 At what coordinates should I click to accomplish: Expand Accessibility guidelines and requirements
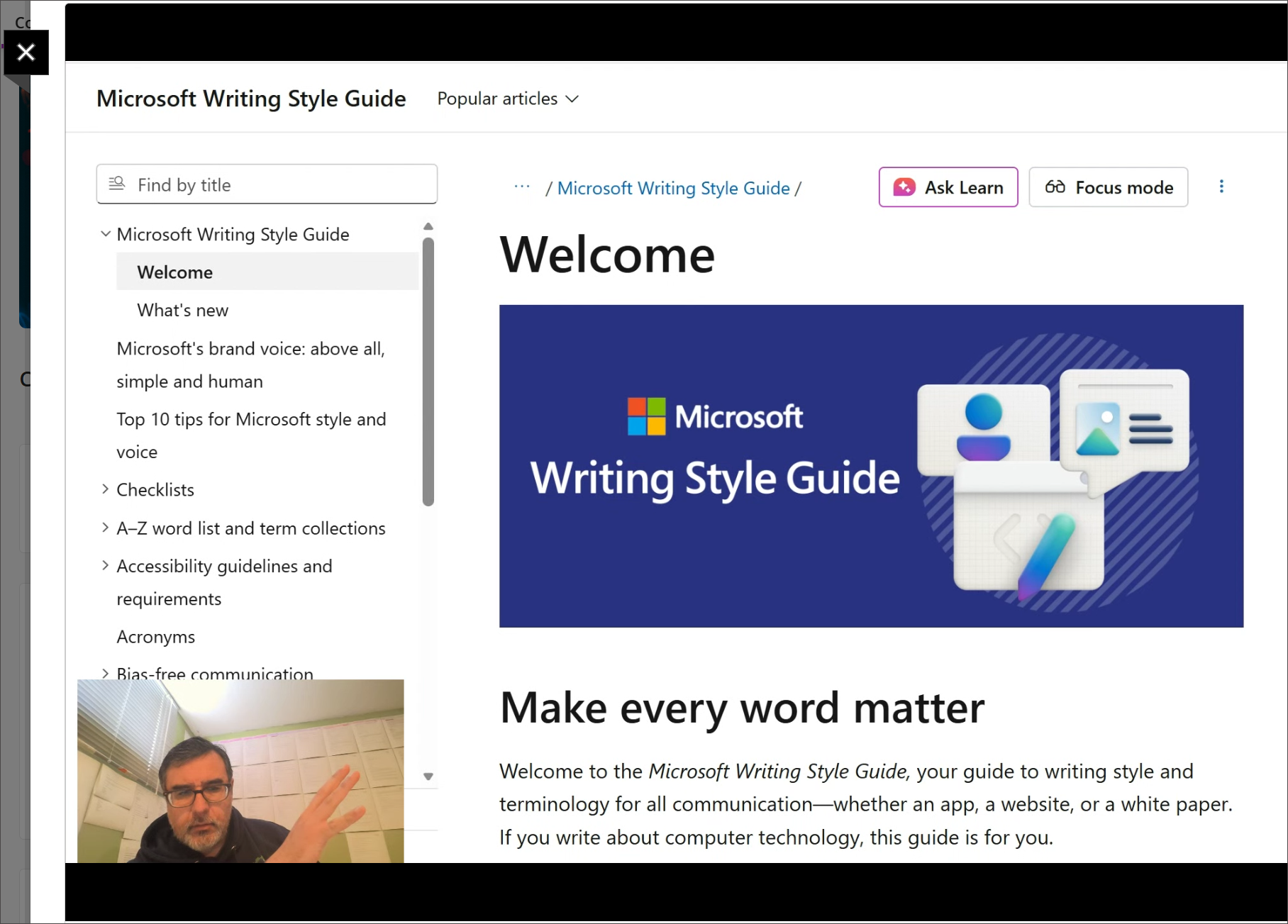click(105, 565)
